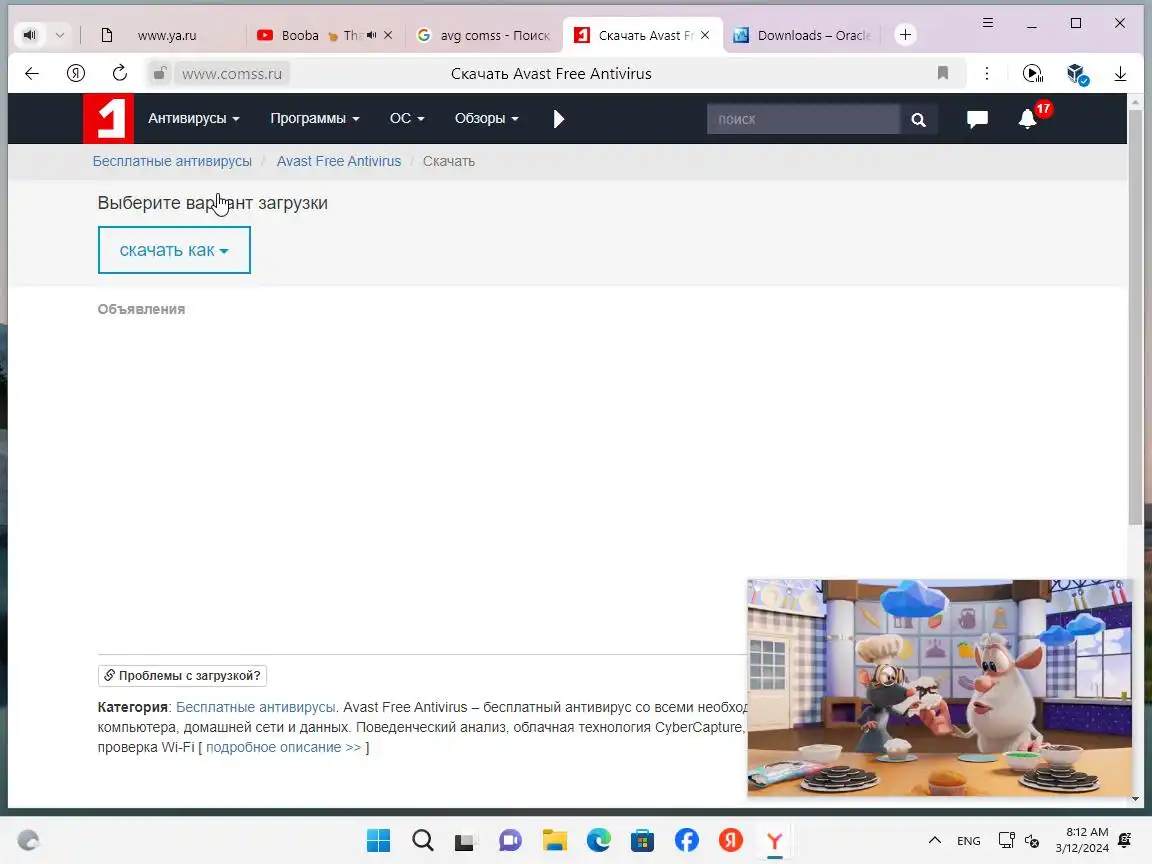Image resolution: width=1152 pixels, height=864 pixels.
Task: Open the notification center icon
Action: [1124, 840]
